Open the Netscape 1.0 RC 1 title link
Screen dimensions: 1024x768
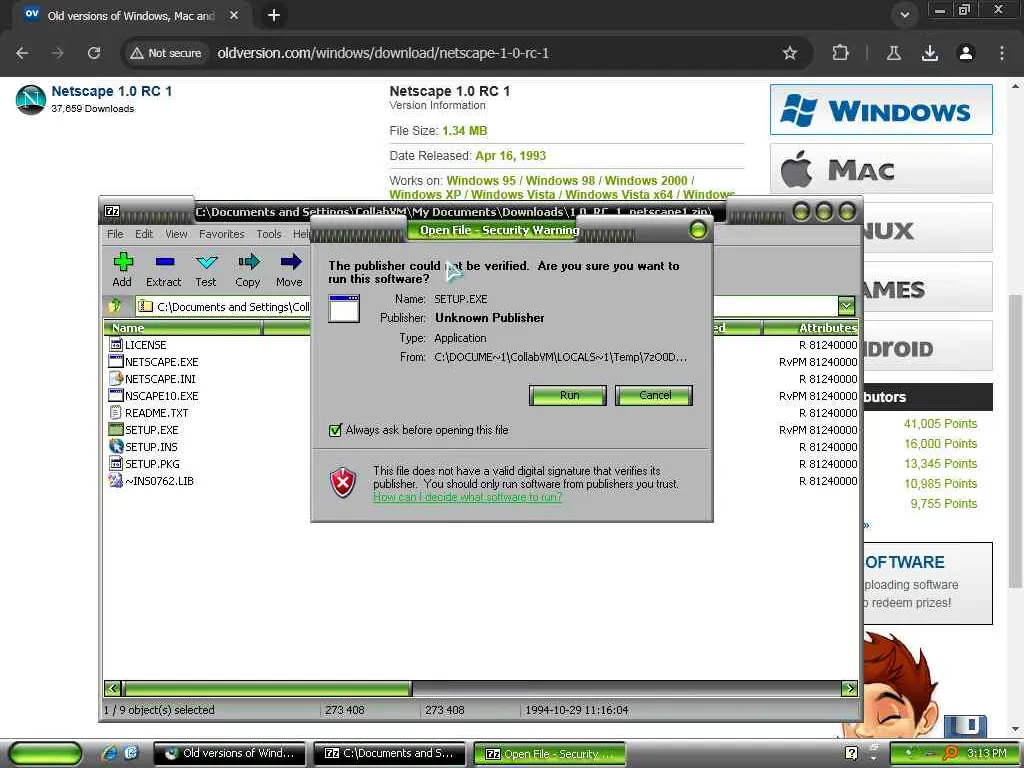[x=112, y=91]
